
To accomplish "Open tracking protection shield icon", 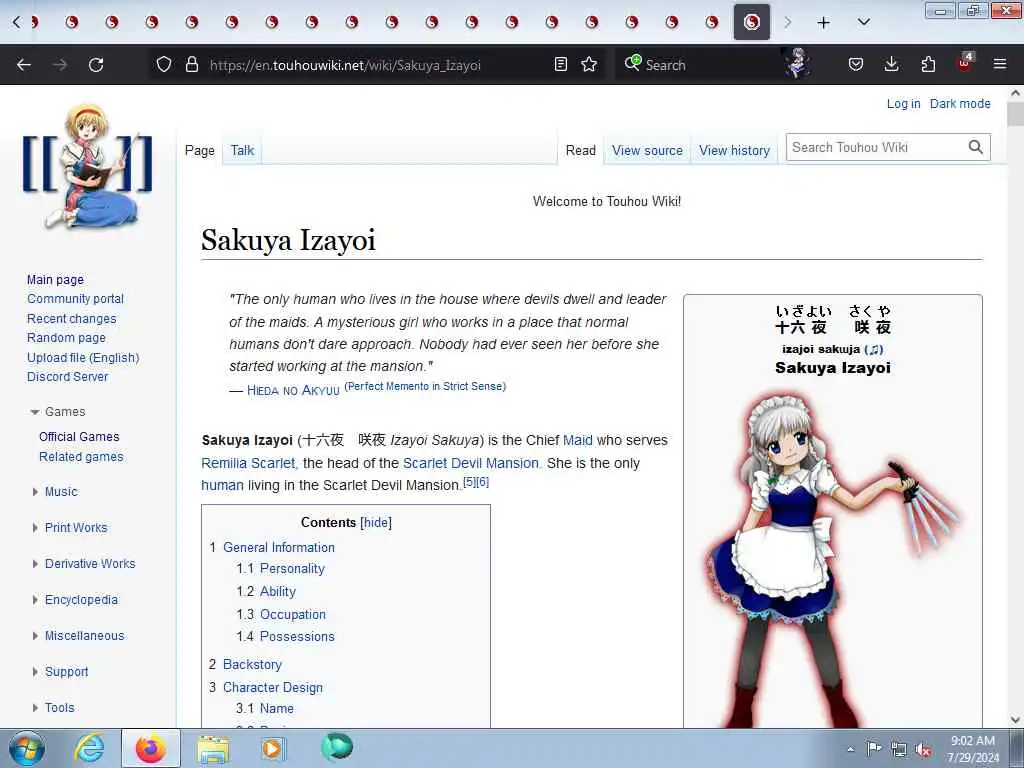I will 164,64.
